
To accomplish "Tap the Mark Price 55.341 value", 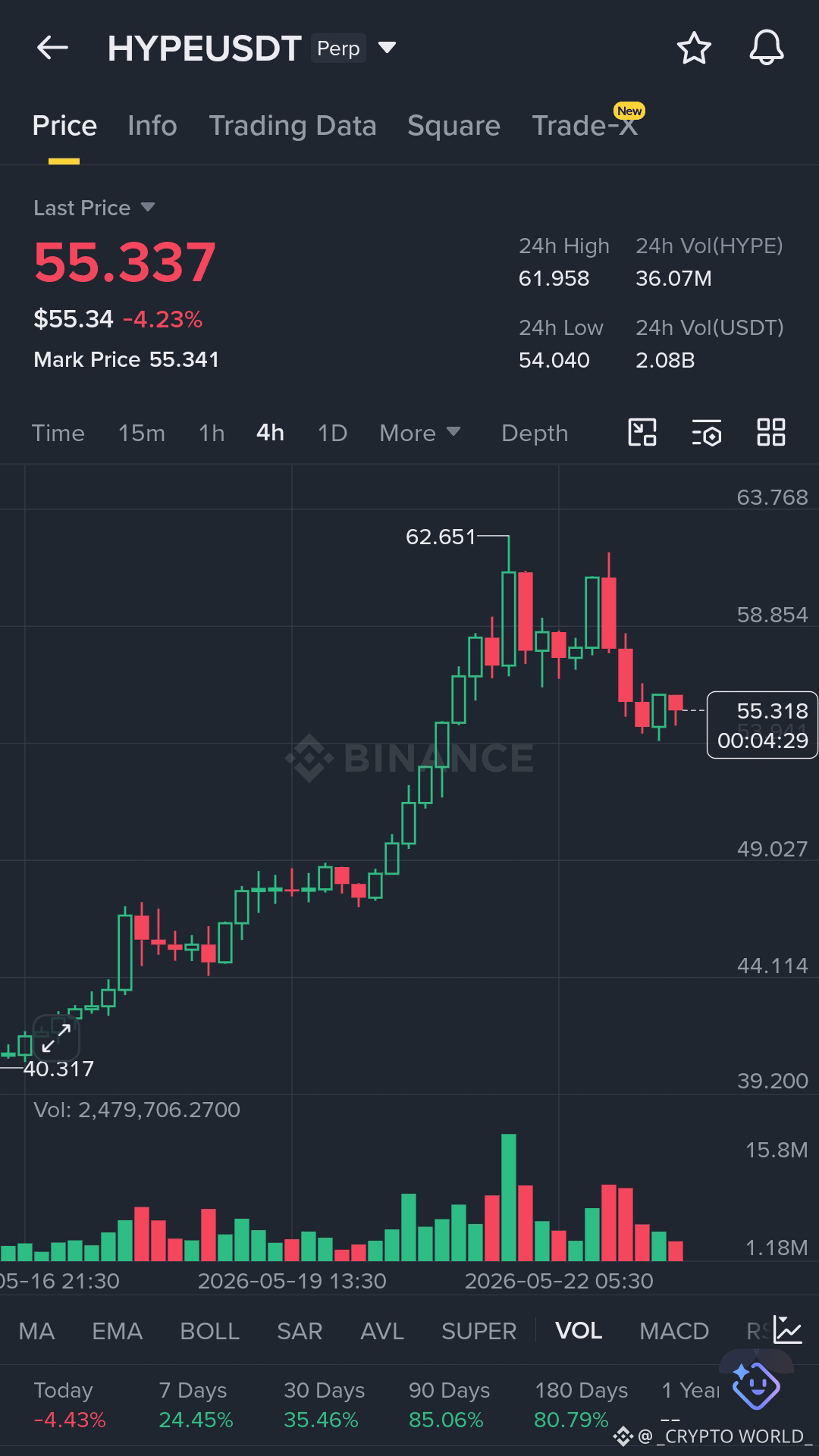I will click(x=184, y=359).
